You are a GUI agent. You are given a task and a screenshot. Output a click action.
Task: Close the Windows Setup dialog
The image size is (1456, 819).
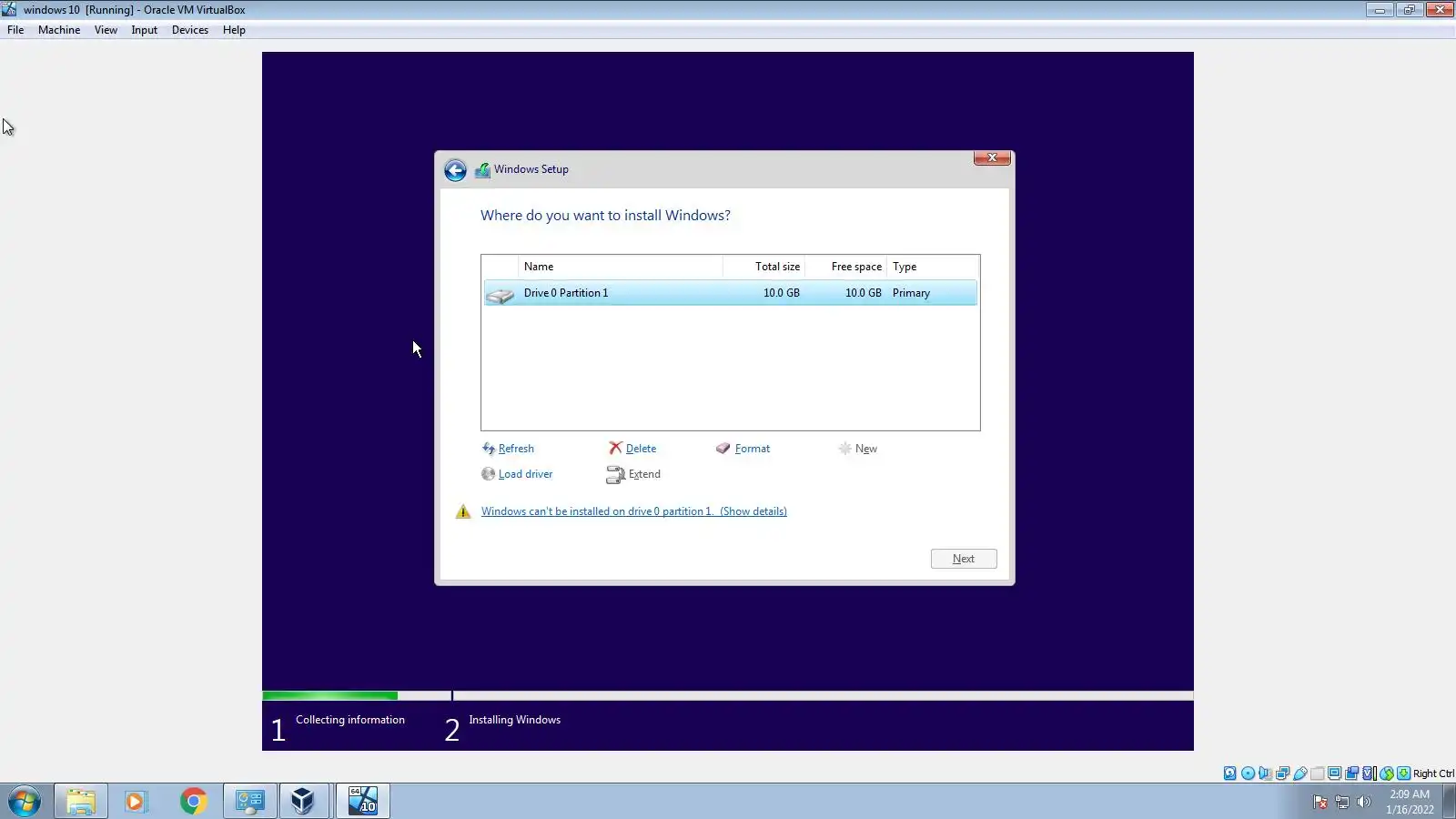tap(992, 158)
